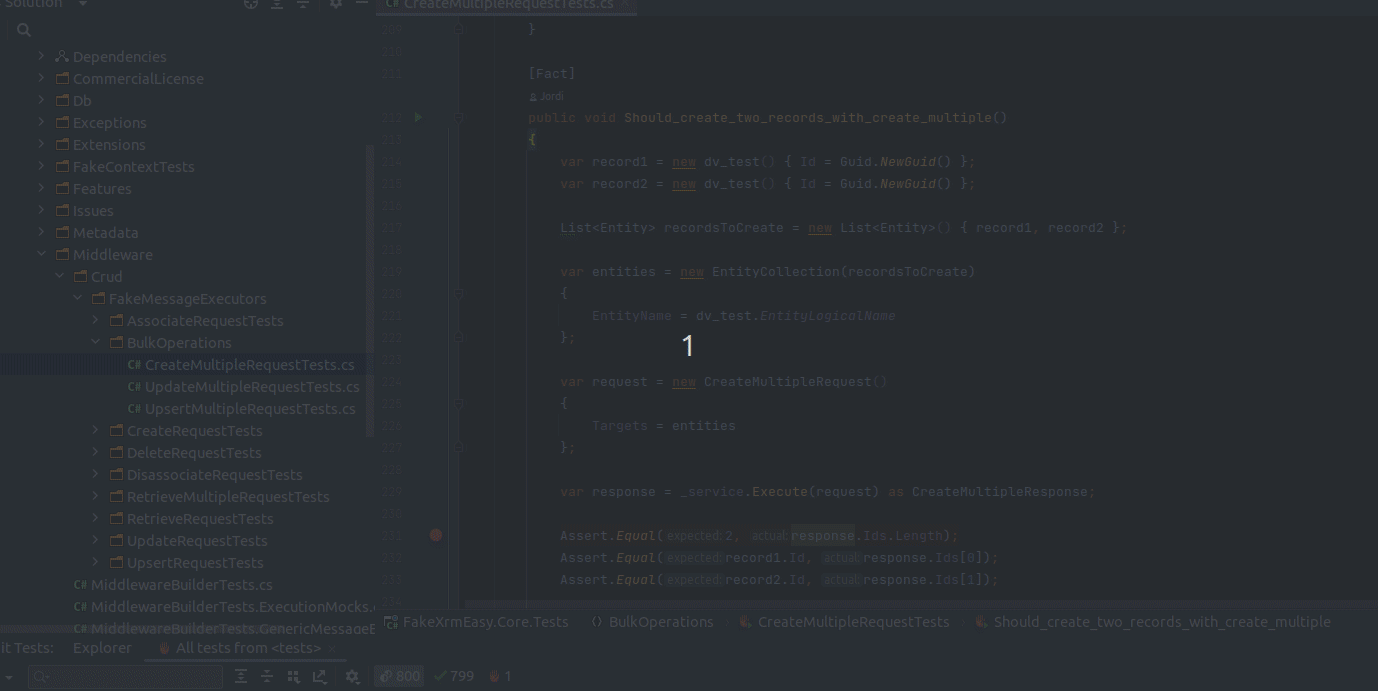Viewport: 1378px width, 691px height.
Task: Expand the CommercialLicense folder
Action: pos(41,79)
